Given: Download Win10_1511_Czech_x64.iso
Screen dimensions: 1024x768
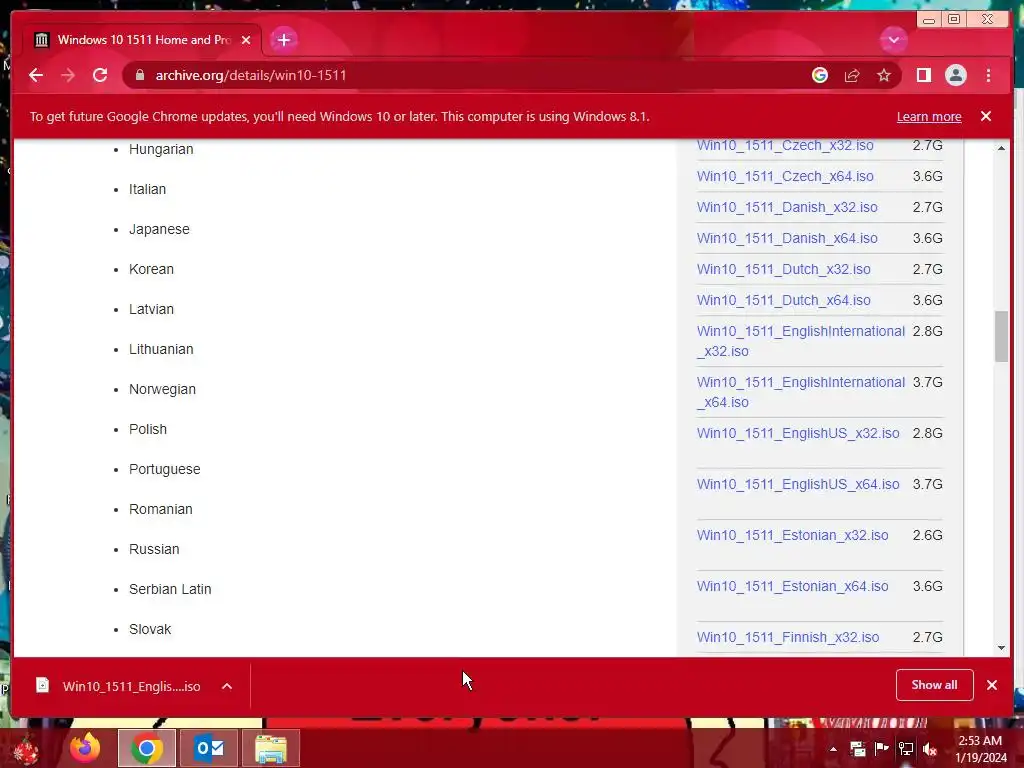Looking at the screenshot, I should pyautogui.click(x=784, y=176).
